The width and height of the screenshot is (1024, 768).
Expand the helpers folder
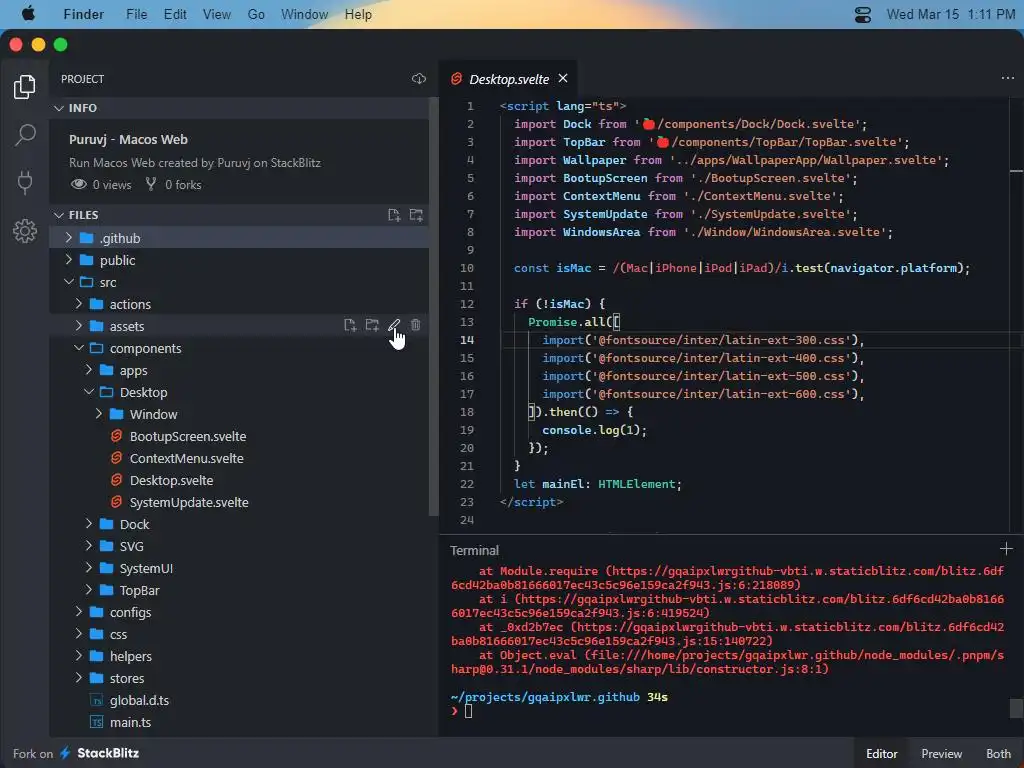[x=78, y=656]
